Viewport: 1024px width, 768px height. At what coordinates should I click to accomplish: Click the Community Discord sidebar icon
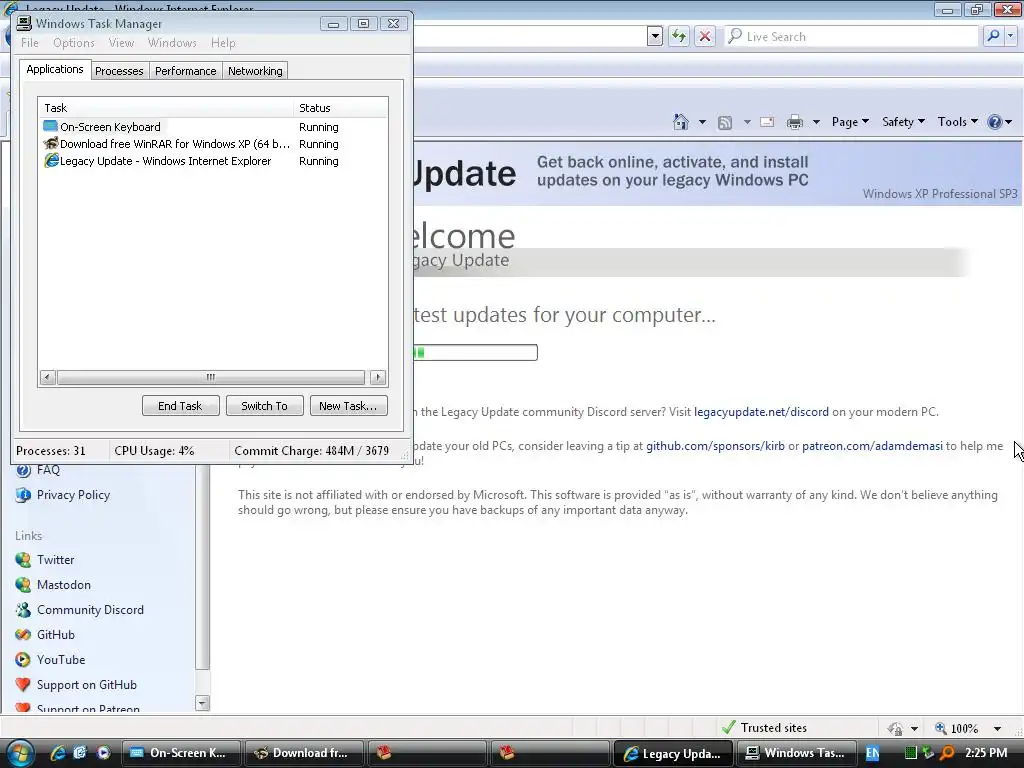[23, 609]
